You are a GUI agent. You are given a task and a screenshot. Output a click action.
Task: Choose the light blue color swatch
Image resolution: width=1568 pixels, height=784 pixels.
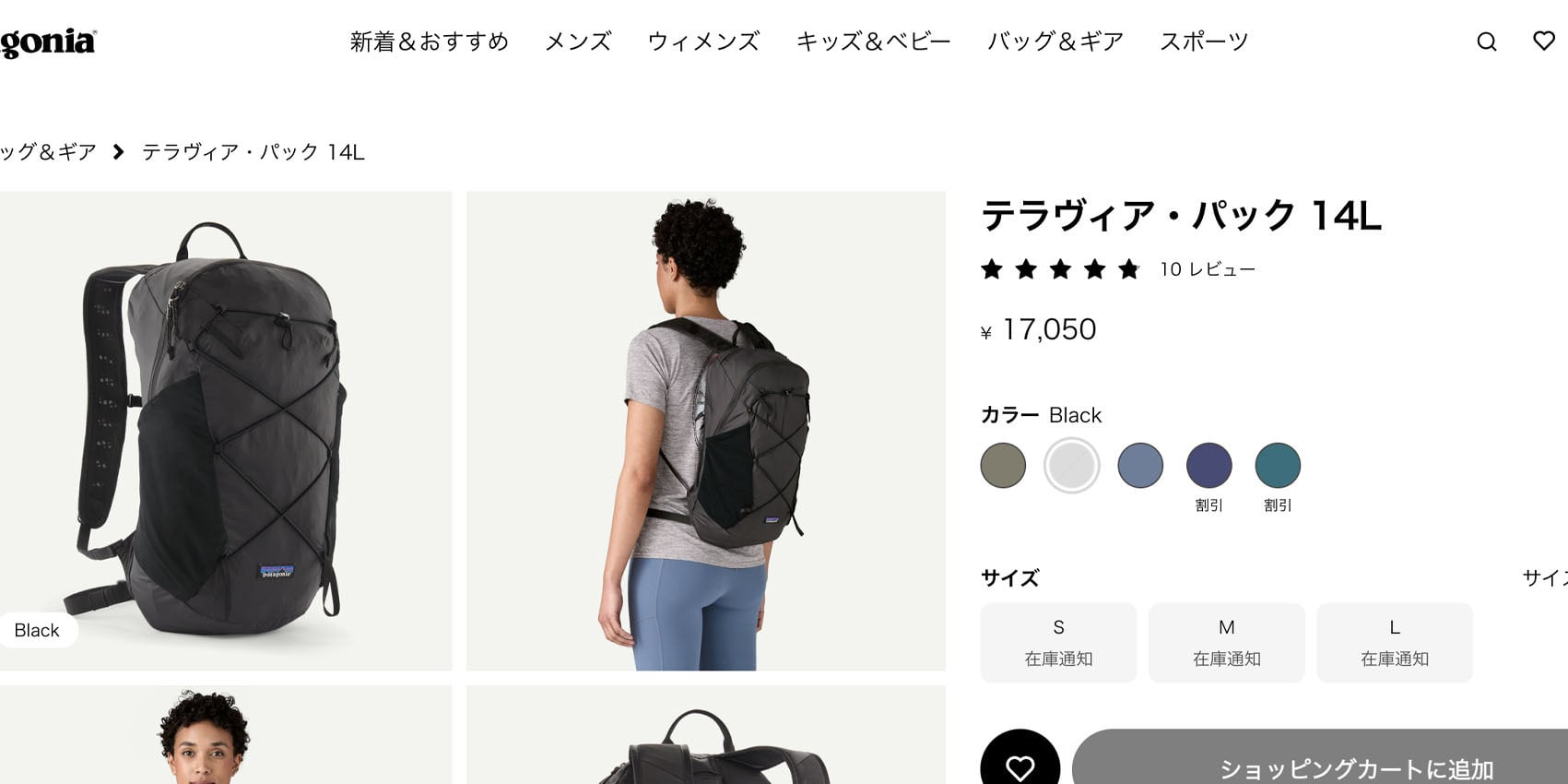[1140, 465]
